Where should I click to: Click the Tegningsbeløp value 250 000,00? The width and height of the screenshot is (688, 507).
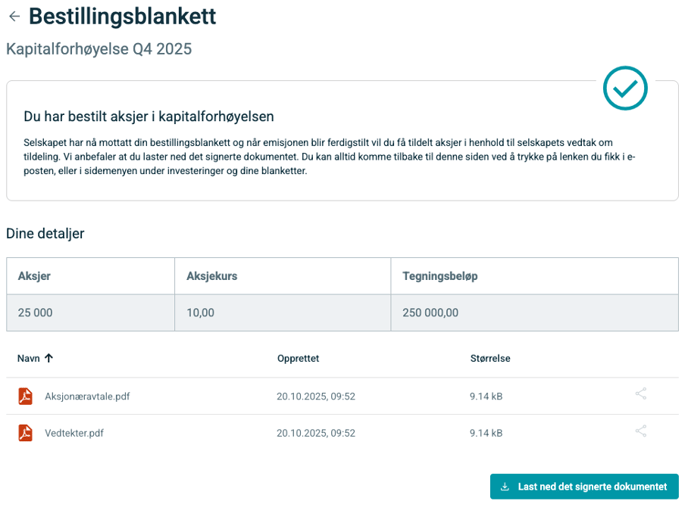pyautogui.click(x=430, y=313)
